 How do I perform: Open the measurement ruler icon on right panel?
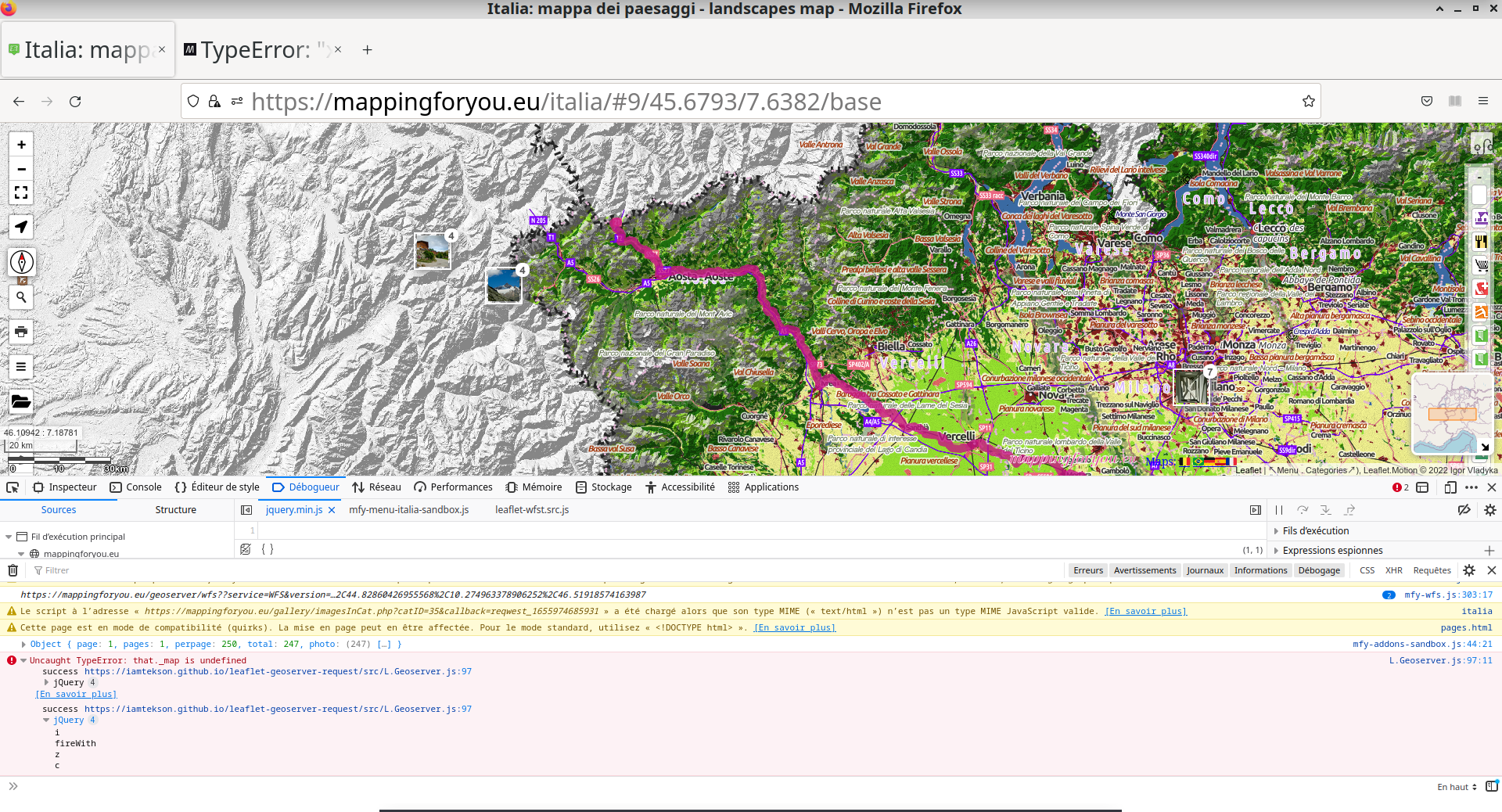point(1484,144)
